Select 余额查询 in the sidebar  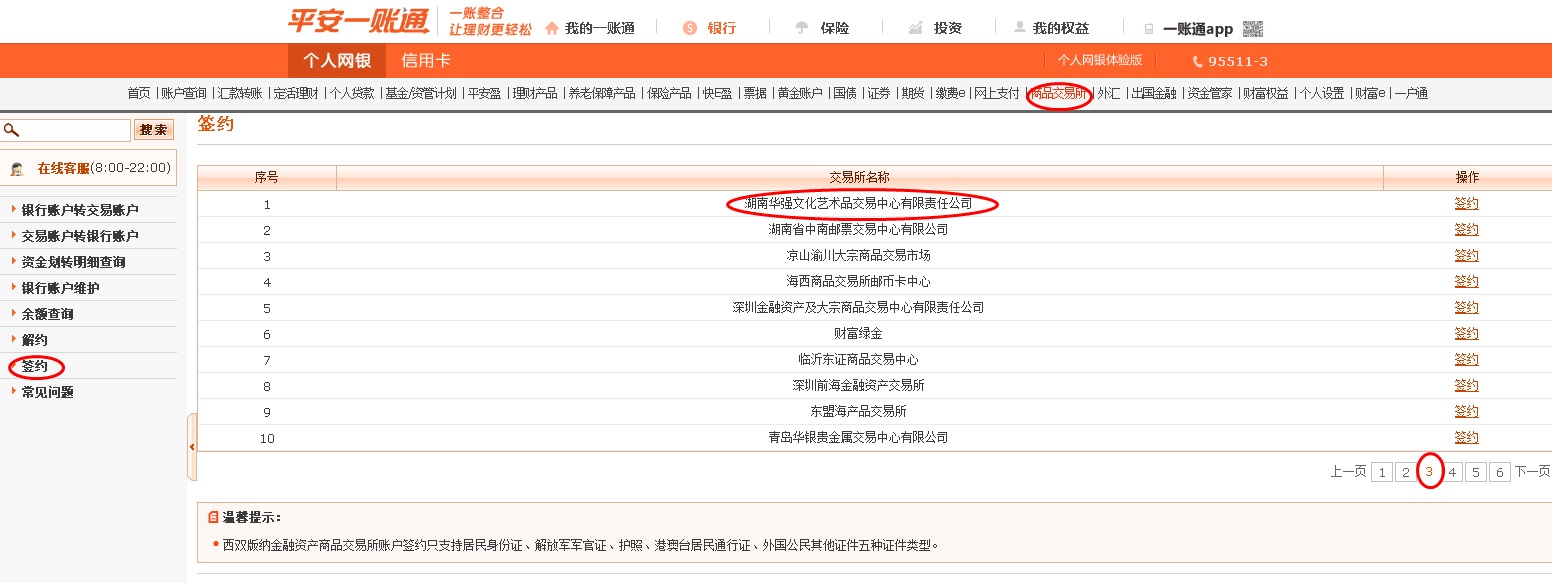point(47,314)
